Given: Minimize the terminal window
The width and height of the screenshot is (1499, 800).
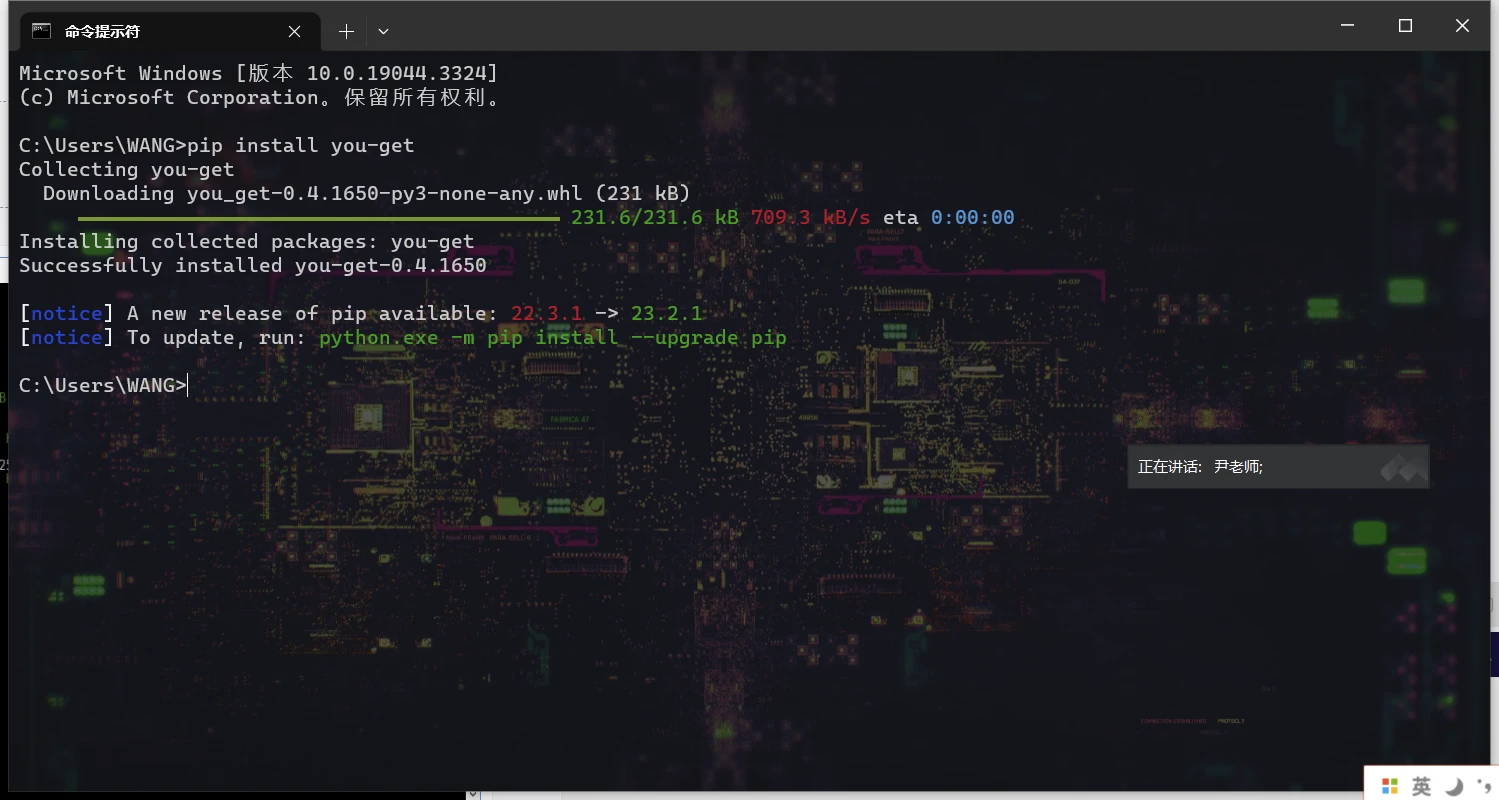Looking at the screenshot, I should click(x=1348, y=26).
